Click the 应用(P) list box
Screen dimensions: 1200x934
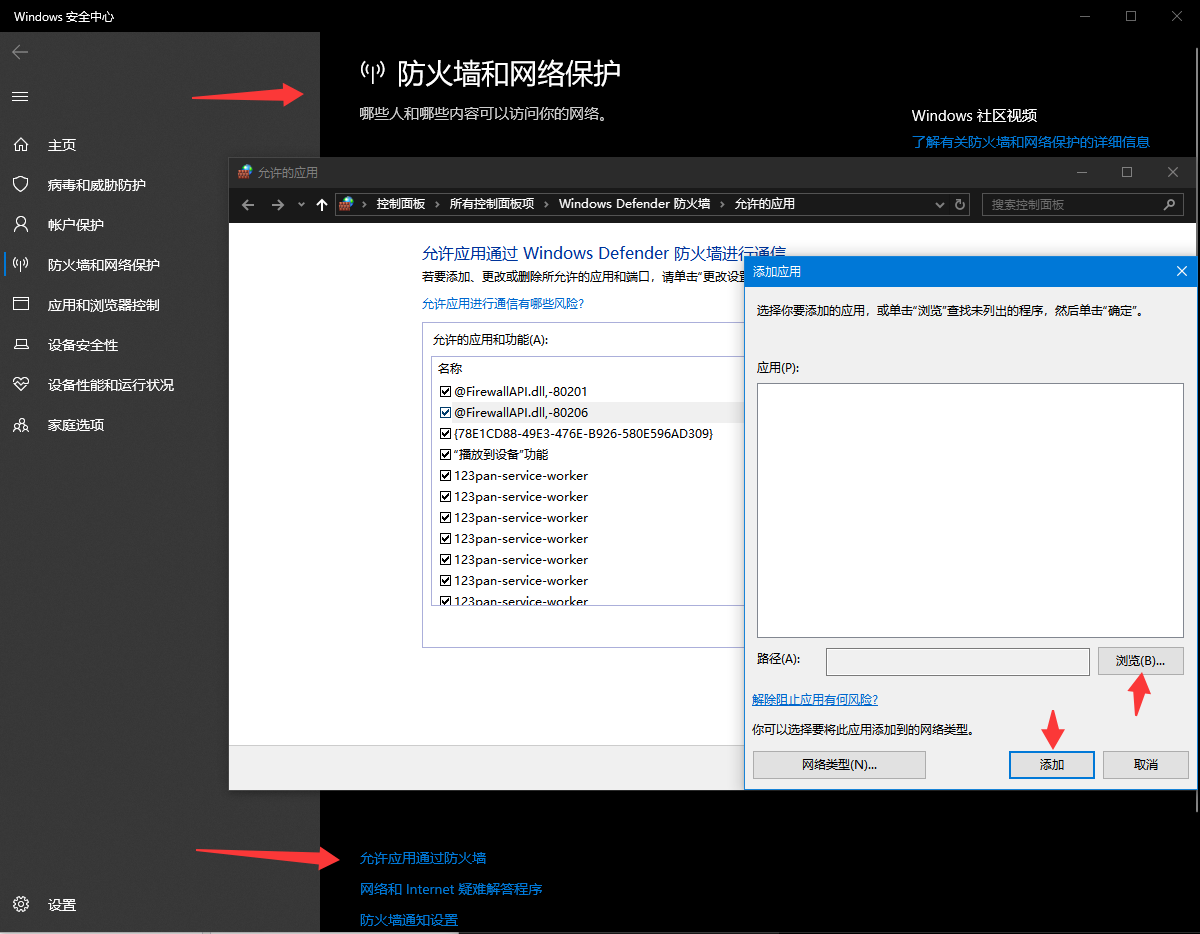[x=970, y=510]
